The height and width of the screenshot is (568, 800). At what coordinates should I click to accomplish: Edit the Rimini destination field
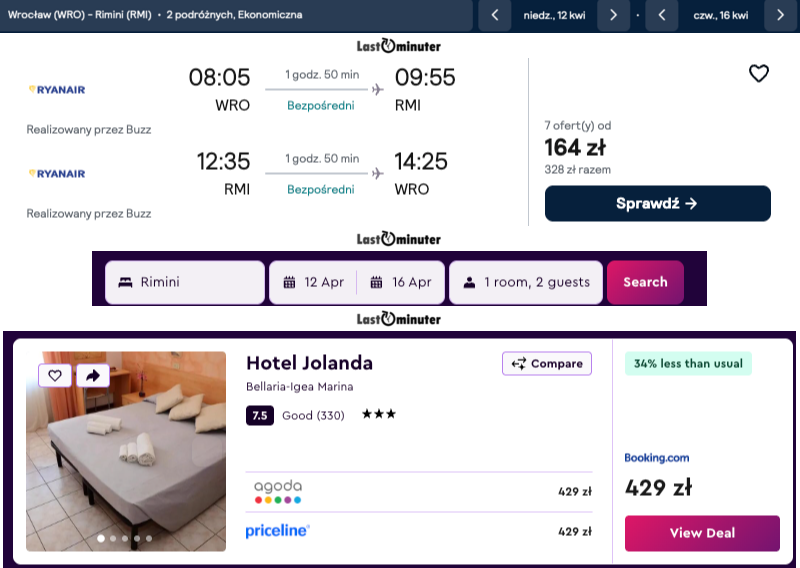coord(185,282)
